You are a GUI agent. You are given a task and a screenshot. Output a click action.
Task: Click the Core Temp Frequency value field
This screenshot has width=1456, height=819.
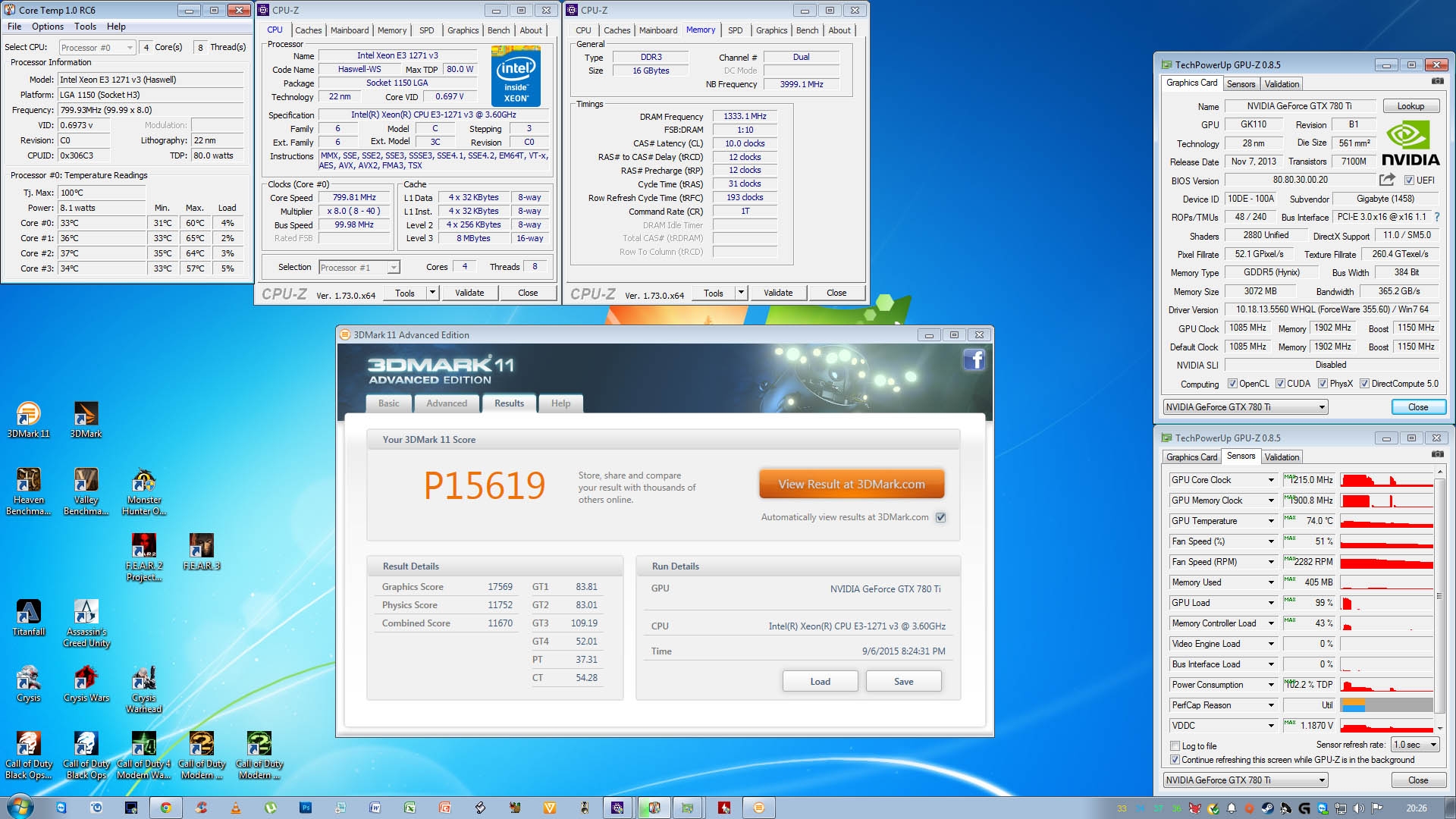coord(150,110)
